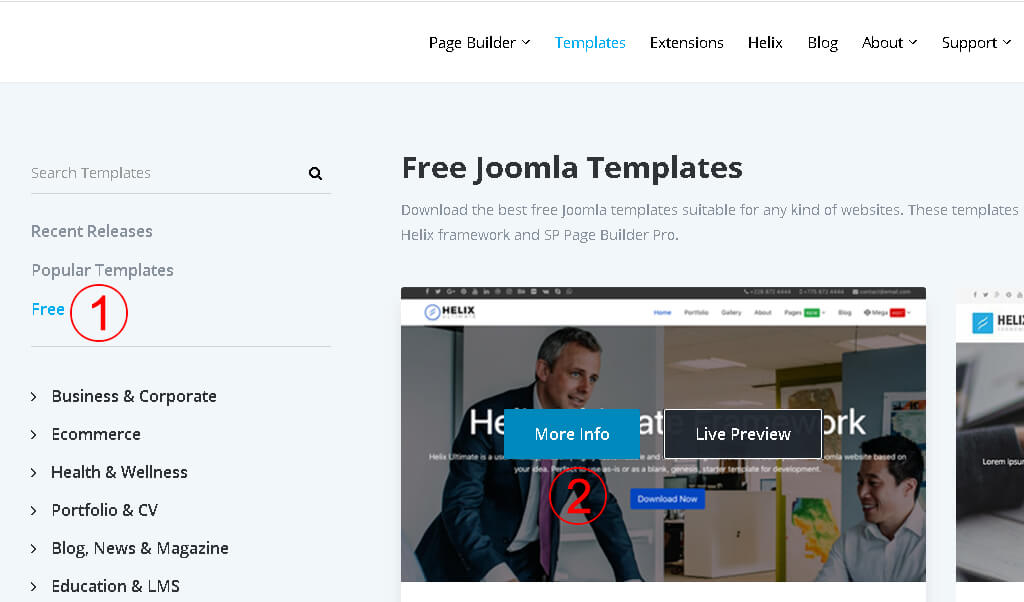Open the Helix nav item
Viewport: 1024px width, 602px height.
click(x=765, y=43)
